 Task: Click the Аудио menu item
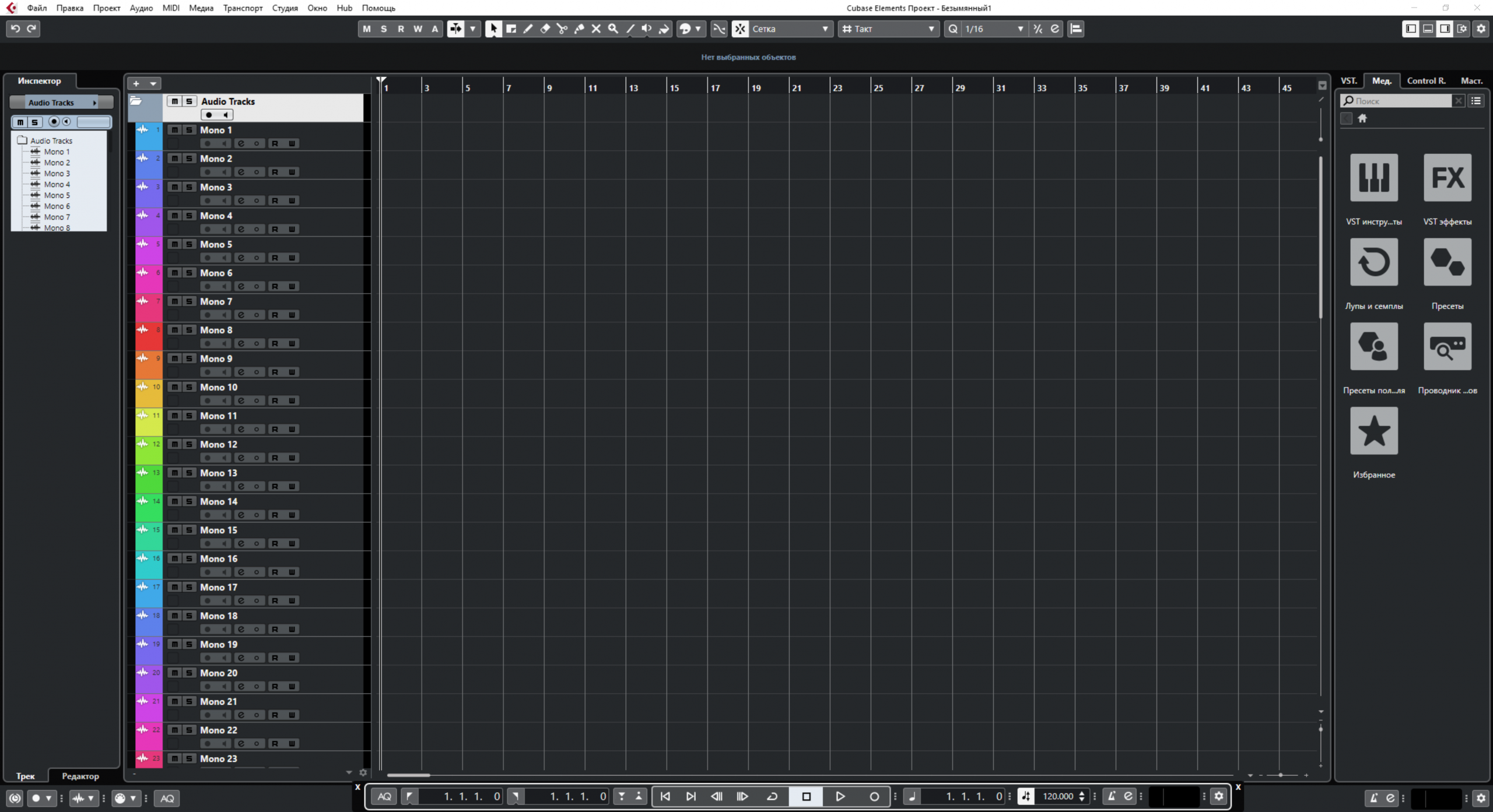click(140, 8)
